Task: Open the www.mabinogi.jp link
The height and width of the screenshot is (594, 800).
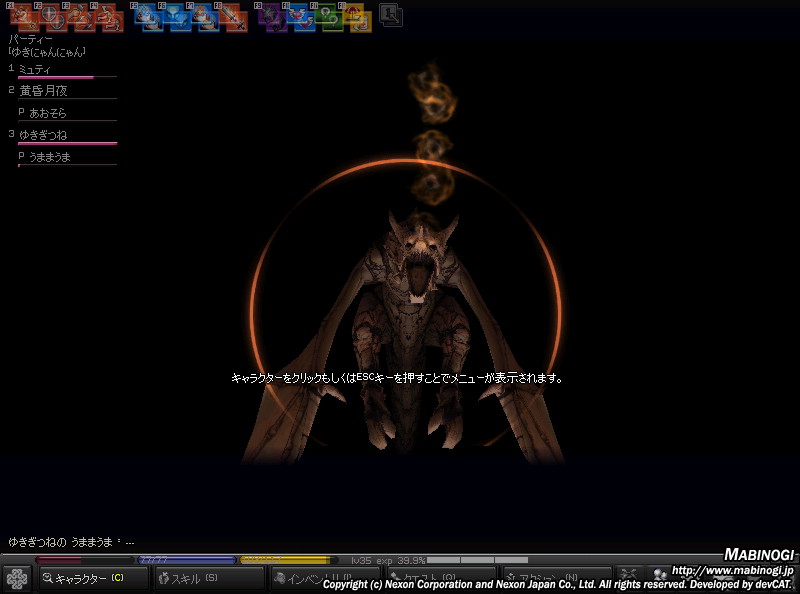Action: pos(733,571)
